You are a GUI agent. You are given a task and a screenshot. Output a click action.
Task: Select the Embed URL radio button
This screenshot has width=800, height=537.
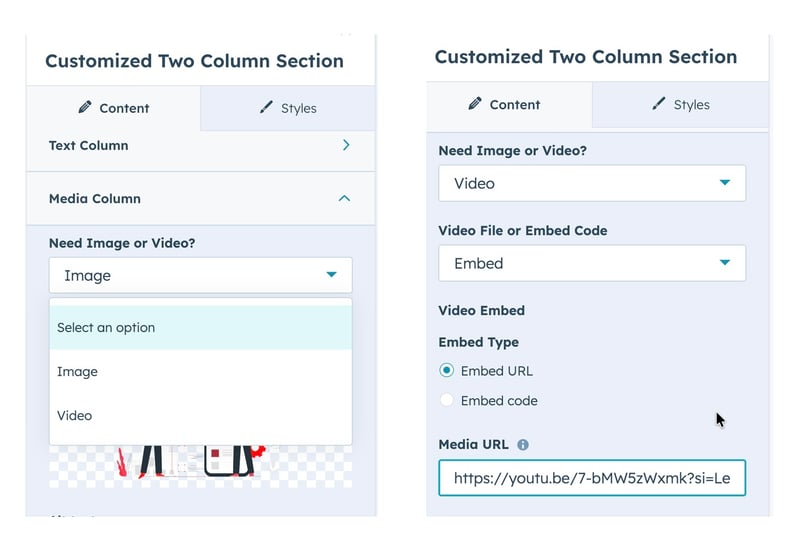446,370
